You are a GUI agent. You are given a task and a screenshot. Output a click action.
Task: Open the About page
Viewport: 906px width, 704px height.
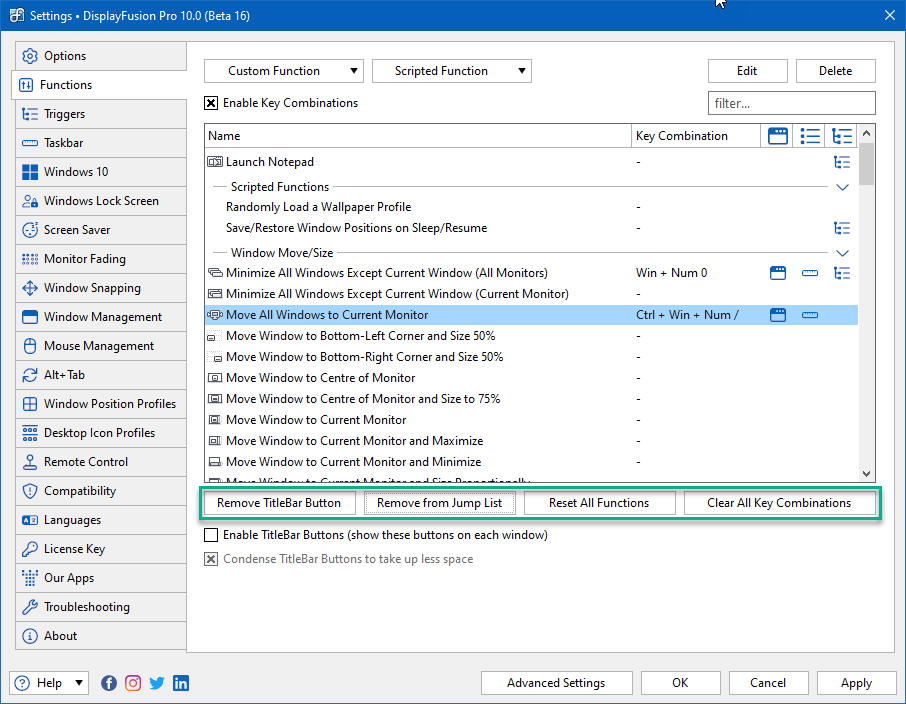(101, 636)
